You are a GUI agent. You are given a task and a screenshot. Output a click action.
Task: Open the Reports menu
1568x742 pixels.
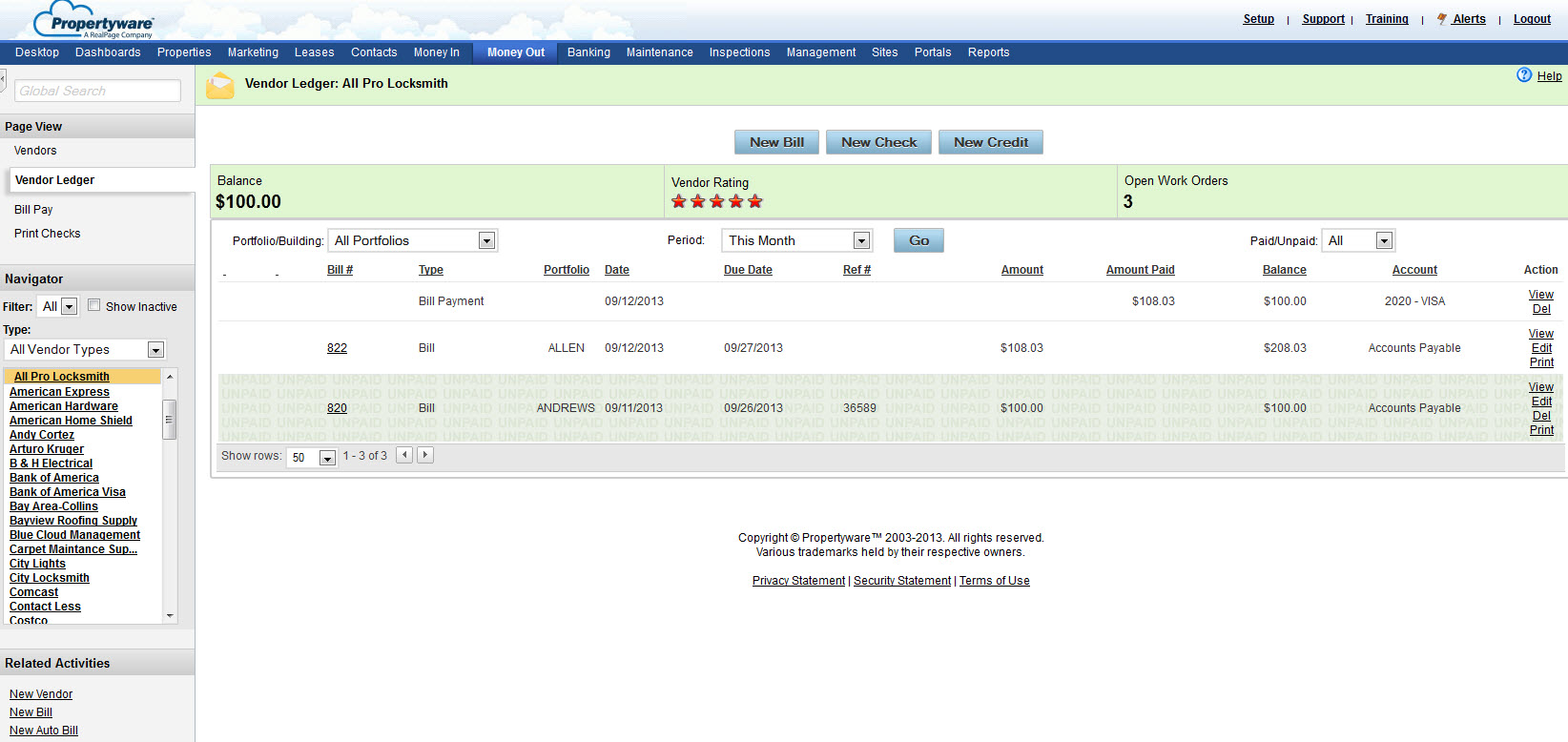click(x=988, y=52)
